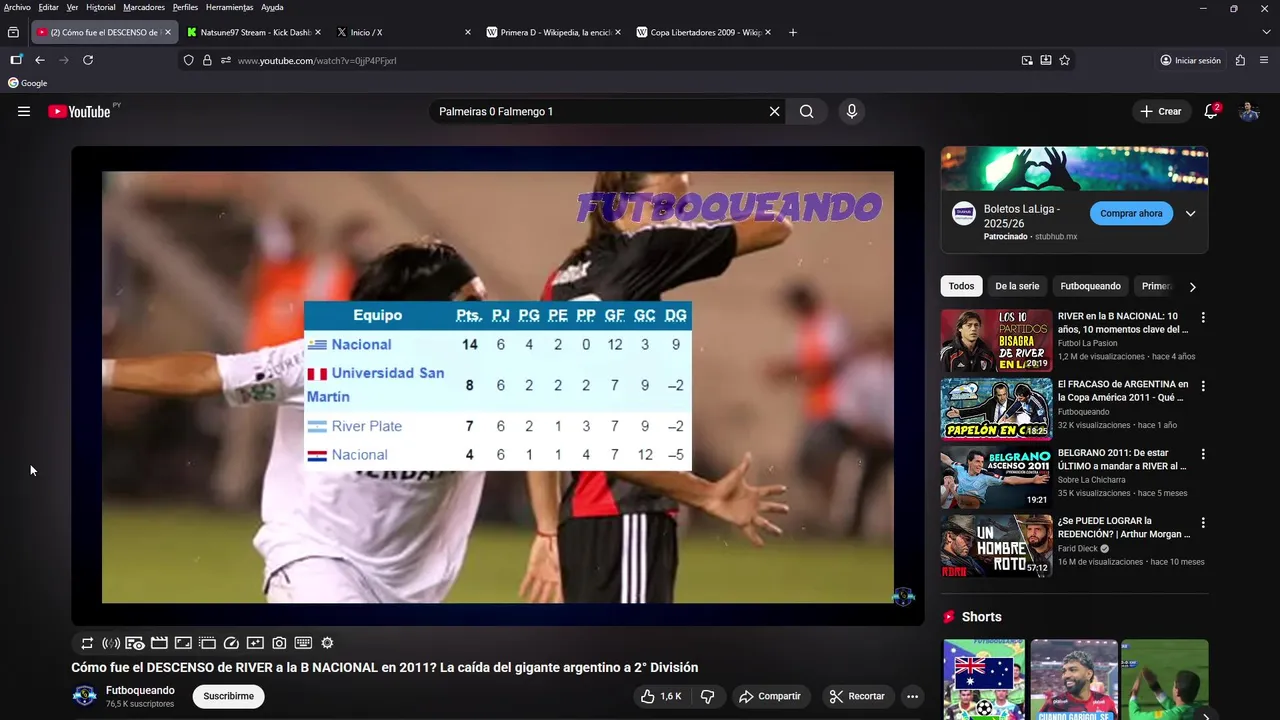Open the account avatar menu
The image size is (1280, 720).
pyautogui.click(x=1249, y=111)
